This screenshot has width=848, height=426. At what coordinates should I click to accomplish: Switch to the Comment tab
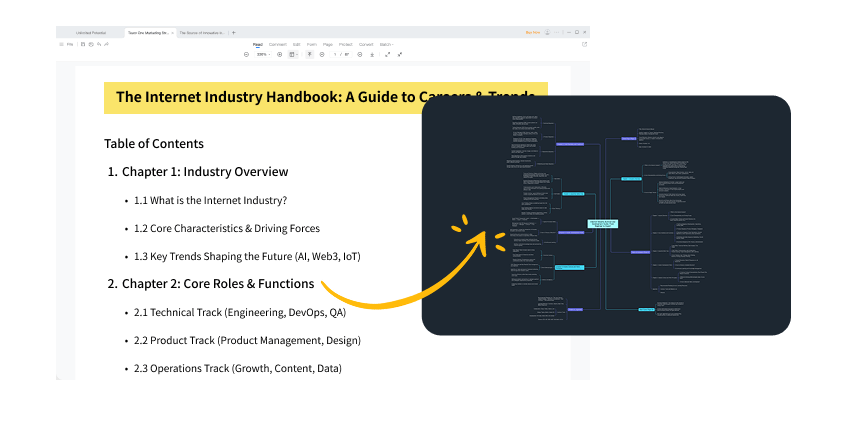(277, 44)
